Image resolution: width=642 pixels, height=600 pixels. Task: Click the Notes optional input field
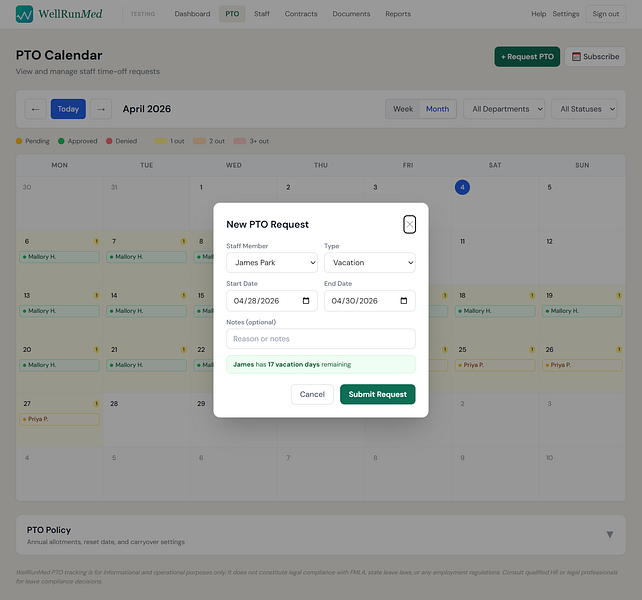point(321,339)
